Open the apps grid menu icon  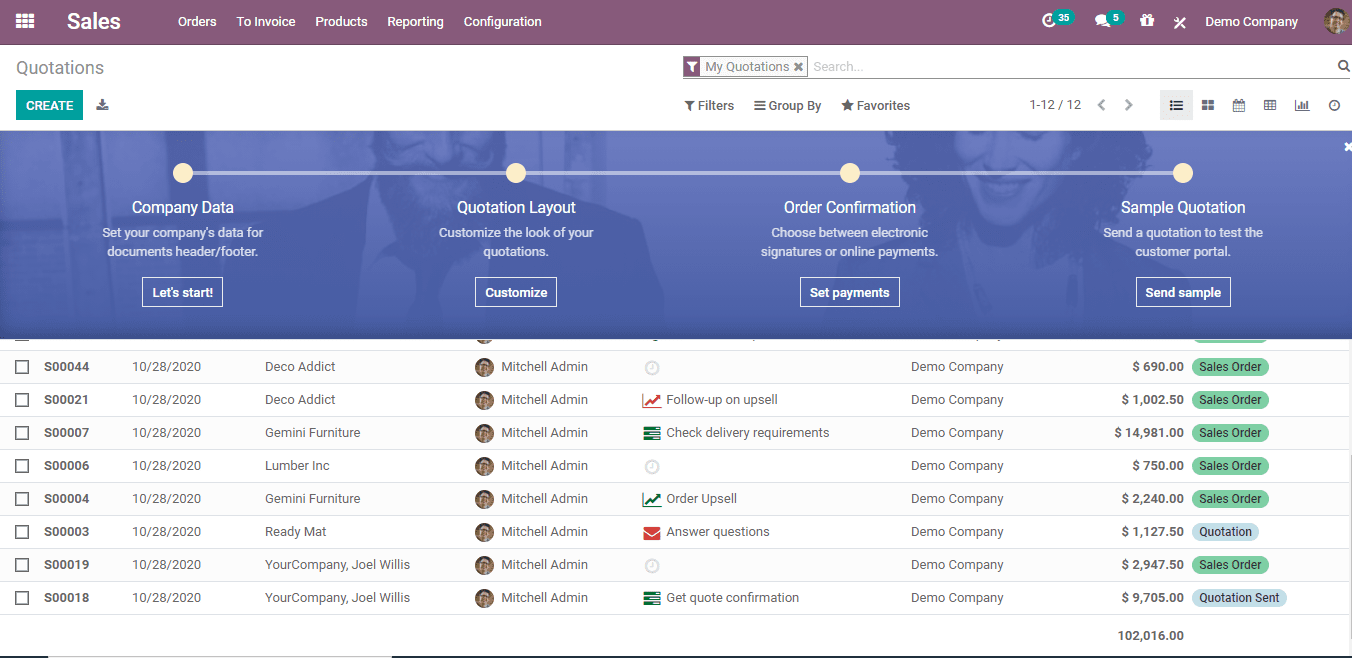[x=25, y=21]
